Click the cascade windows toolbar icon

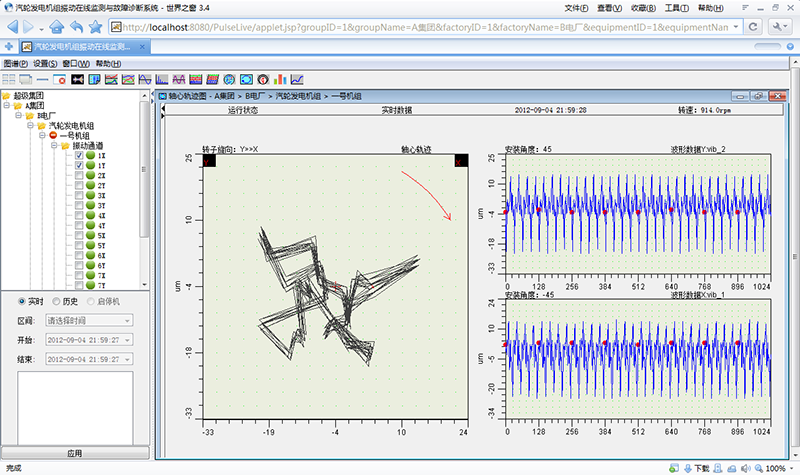[x=26, y=79]
